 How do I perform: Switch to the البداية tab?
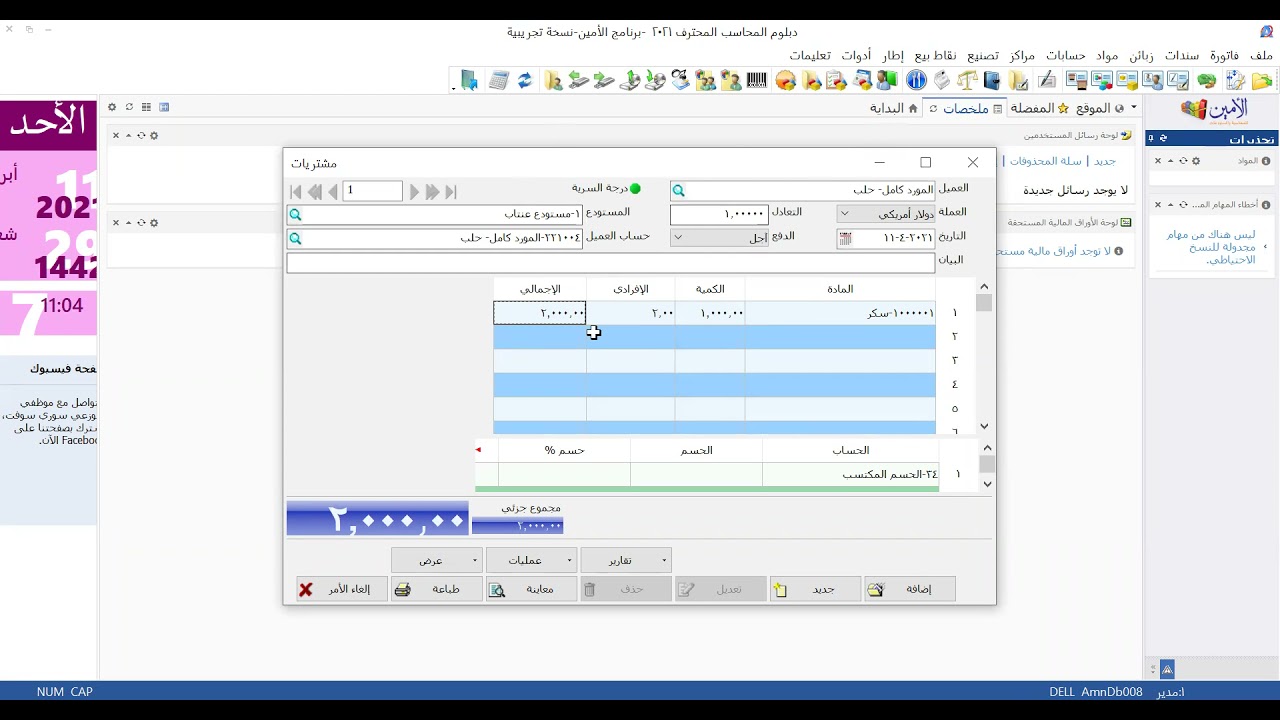[x=893, y=108]
